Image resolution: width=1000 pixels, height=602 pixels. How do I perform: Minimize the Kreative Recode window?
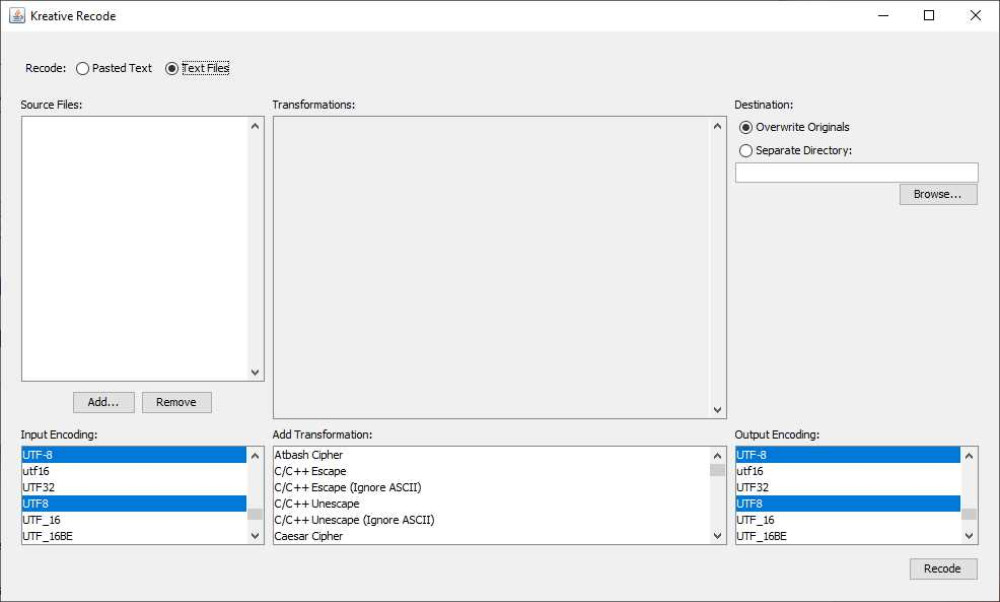[883, 15]
